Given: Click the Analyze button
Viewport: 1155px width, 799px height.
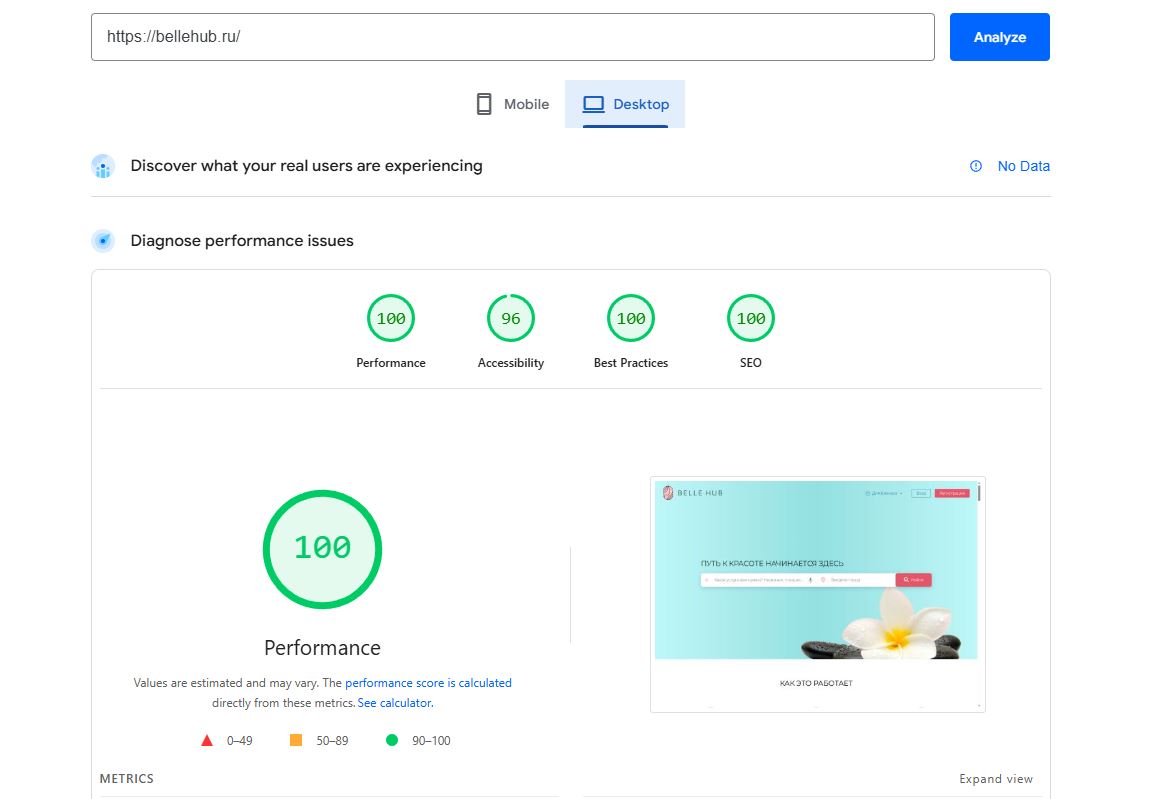Looking at the screenshot, I should pos(999,37).
